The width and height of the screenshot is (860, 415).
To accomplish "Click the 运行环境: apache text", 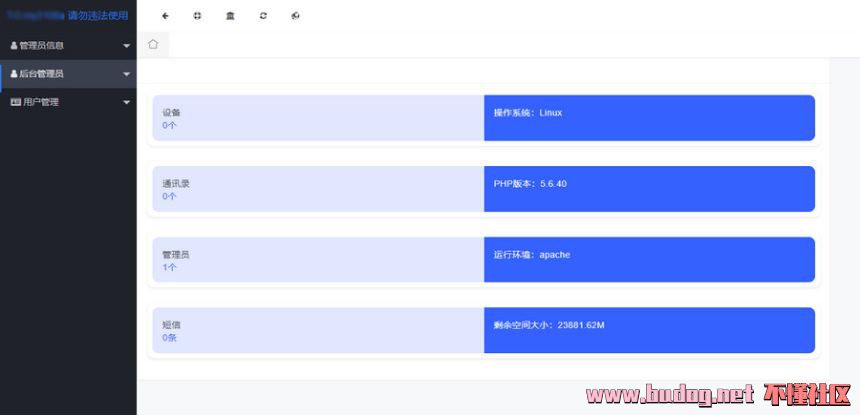I will pos(531,255).
